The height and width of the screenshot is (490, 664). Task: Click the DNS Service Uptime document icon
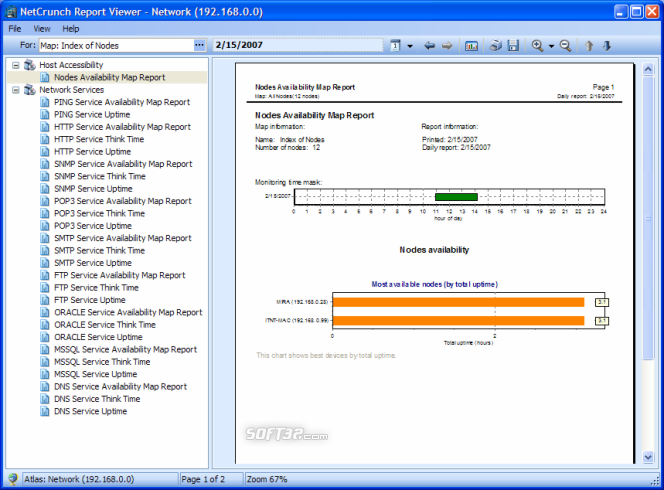pos(45,411)
